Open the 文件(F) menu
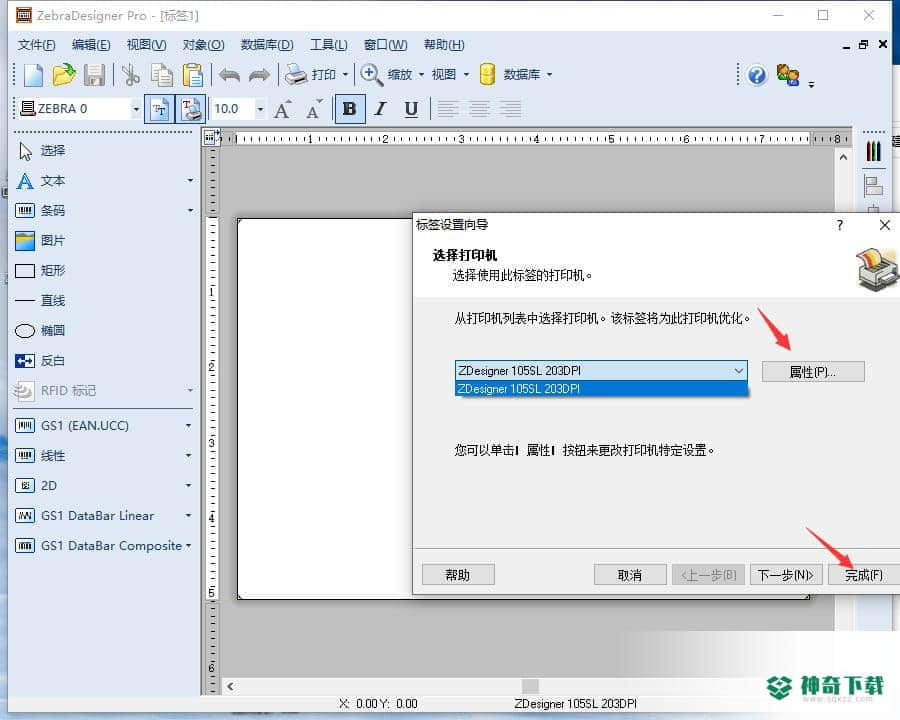 [36, 45]
